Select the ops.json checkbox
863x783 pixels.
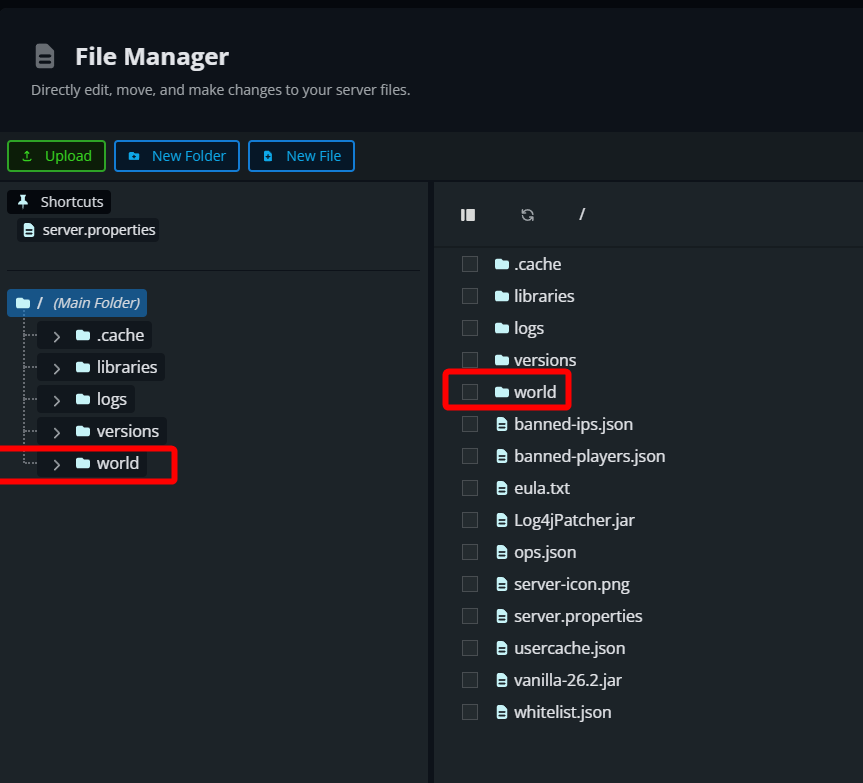pyautogui.click(x=469, y=552)
